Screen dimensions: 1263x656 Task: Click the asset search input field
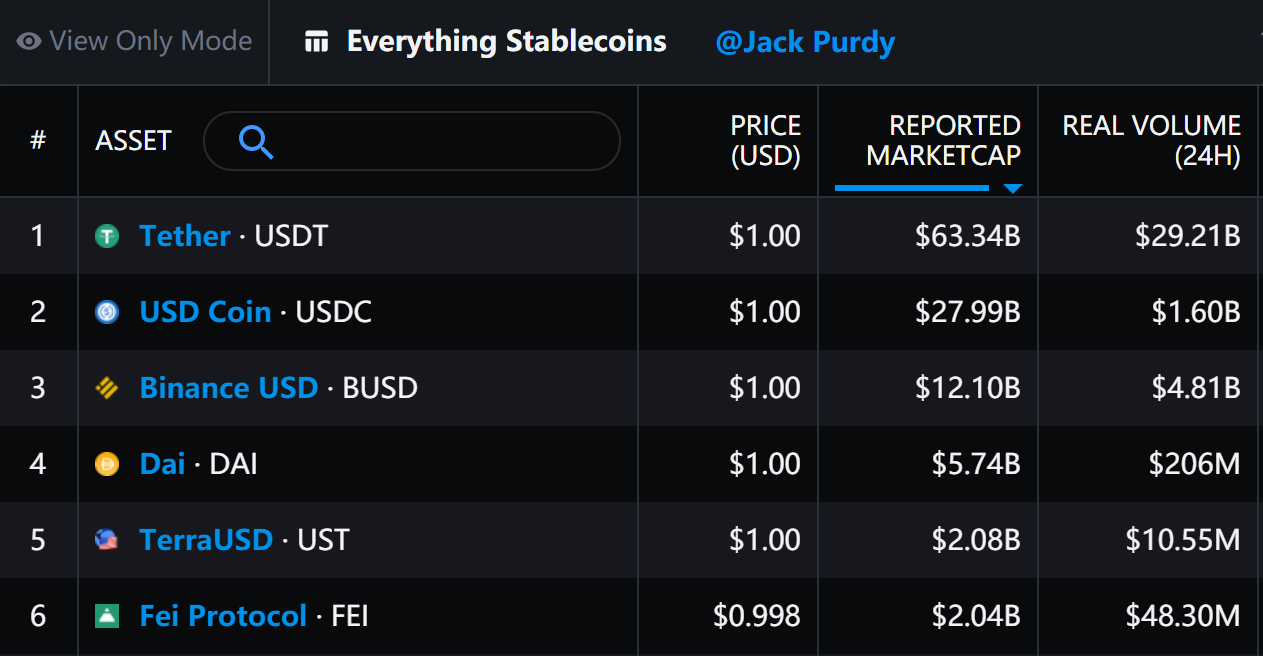412,141
